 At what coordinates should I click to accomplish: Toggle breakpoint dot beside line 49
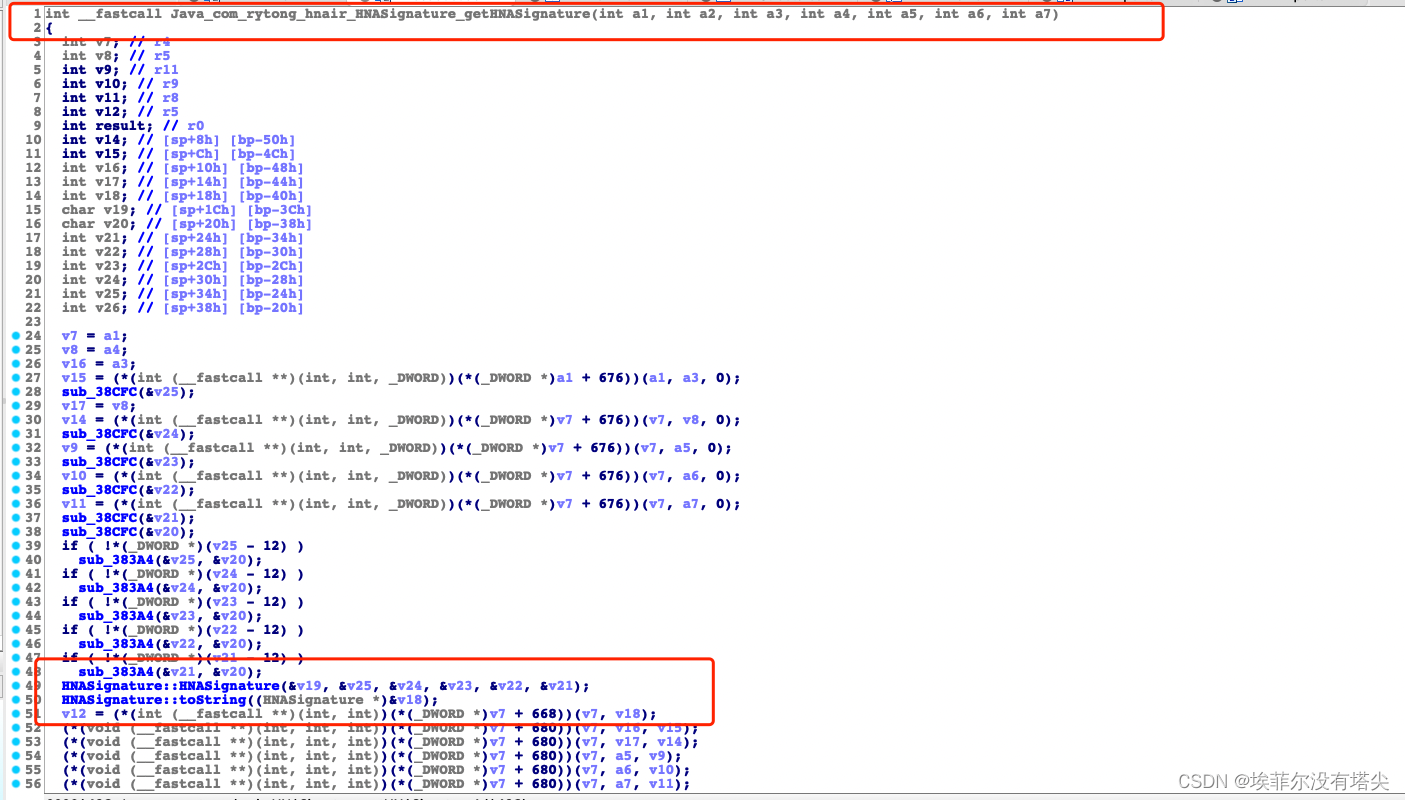[x=15, y=686]
